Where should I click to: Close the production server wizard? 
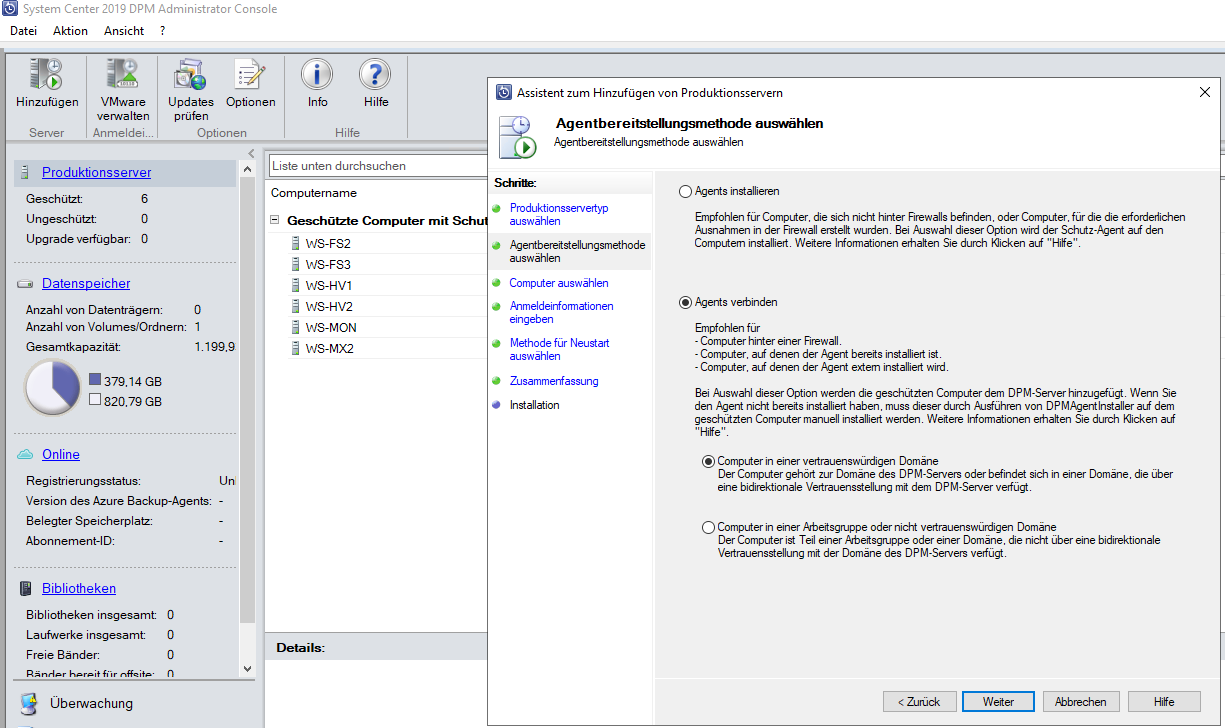[1204, 92]
